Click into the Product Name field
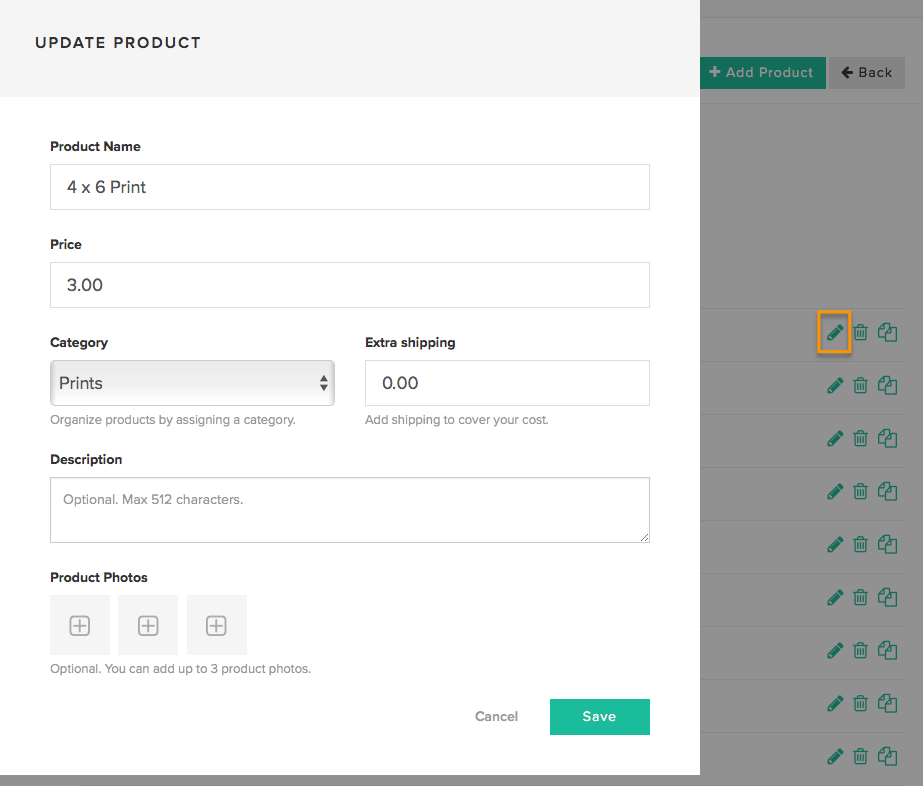The width and height of the screenshot is (923, 786). [x=350, y=187]
